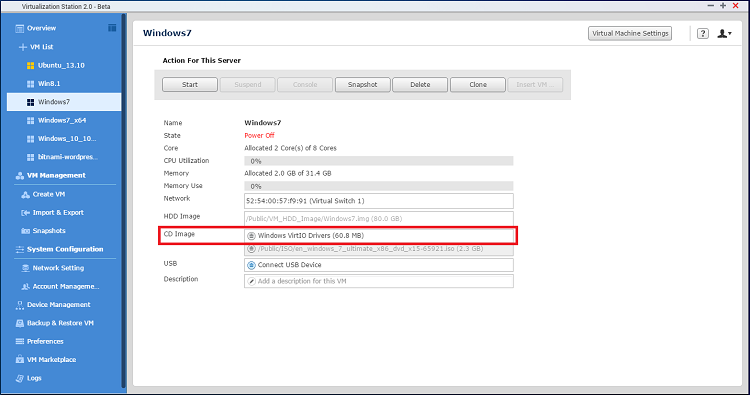
Task: Click the HDD Image path field
Action: tap(379, 219)
